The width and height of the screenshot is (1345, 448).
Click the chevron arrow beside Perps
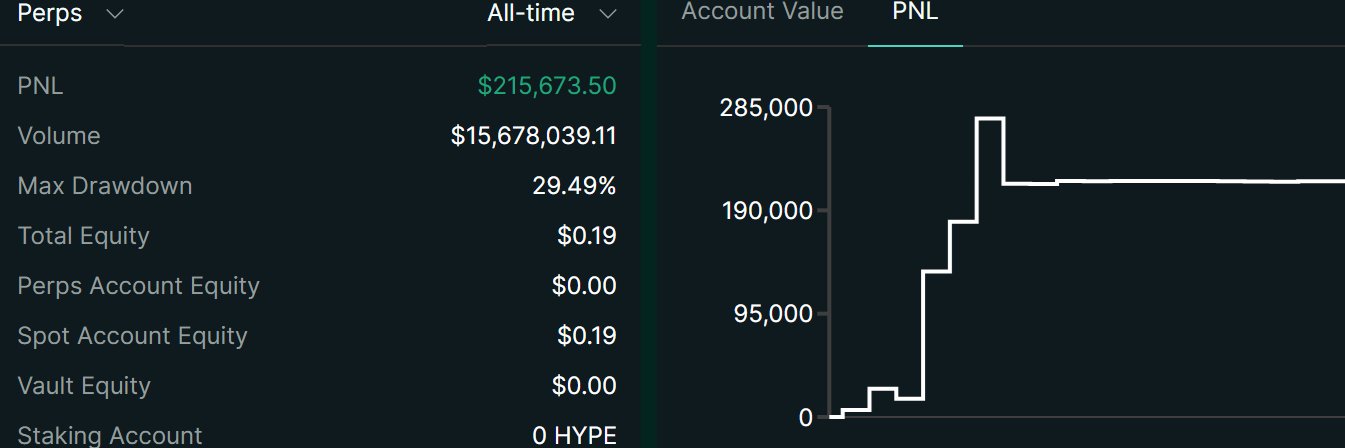pos(114,14)
